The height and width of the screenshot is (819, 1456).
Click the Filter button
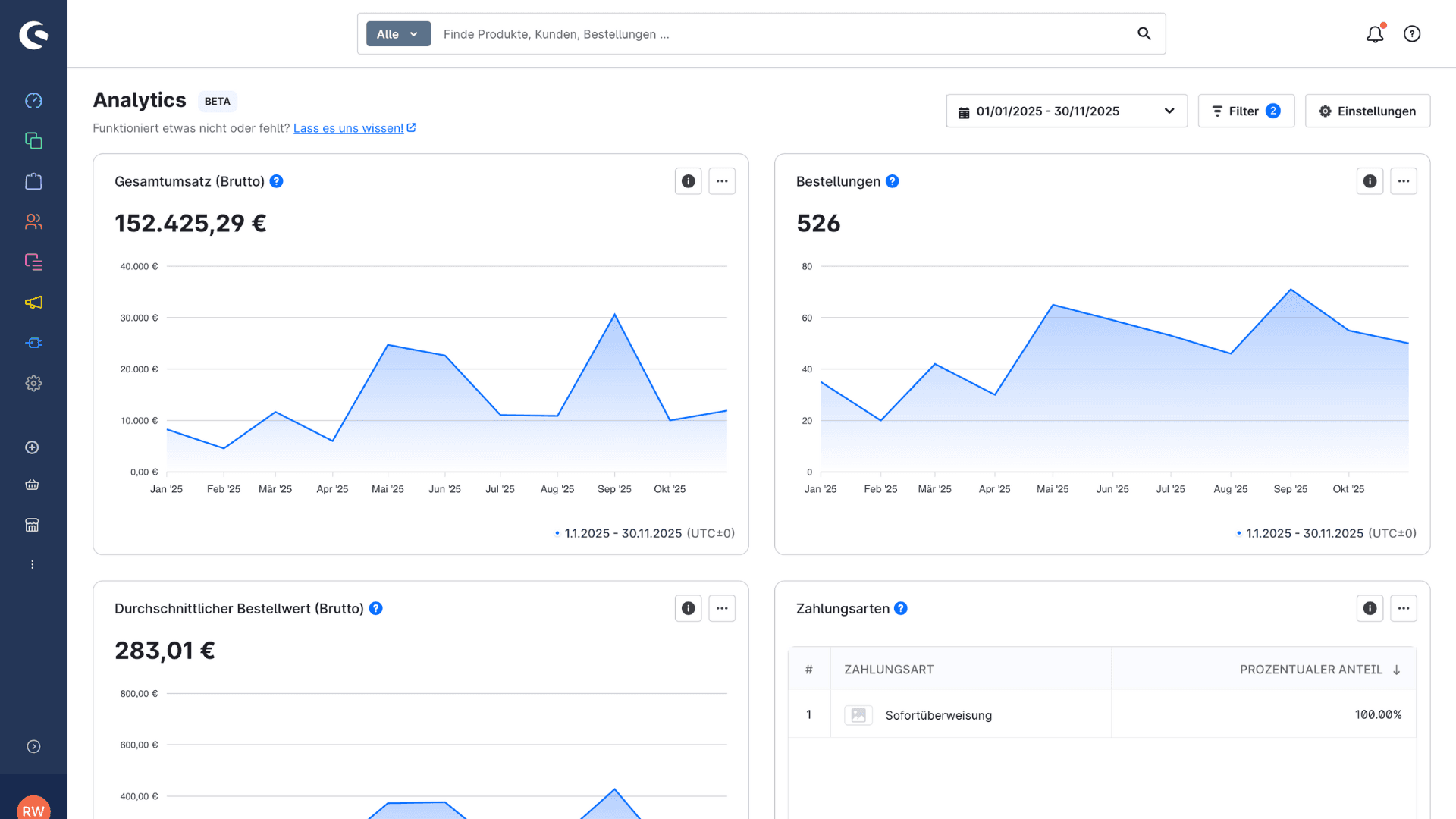point(1246,111)
